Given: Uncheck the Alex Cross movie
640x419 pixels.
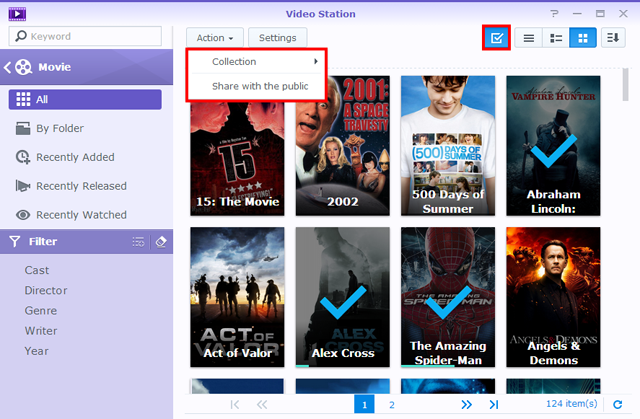Looking at the screenshot, I should (x=342, y=297).
